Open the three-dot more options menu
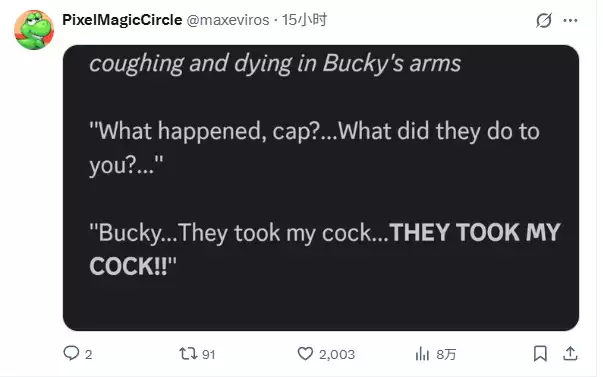Viewport: 603px width, 377px height. point(570,20)
